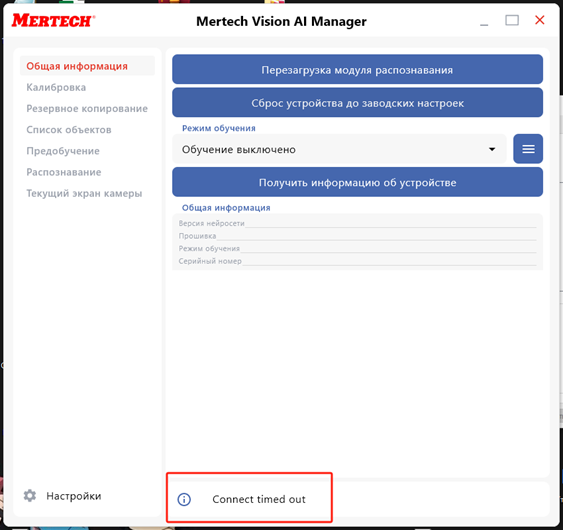The width and height of the screenshot is (563, 530).
Task: Go to Резервное копирование
Action: 87,108
